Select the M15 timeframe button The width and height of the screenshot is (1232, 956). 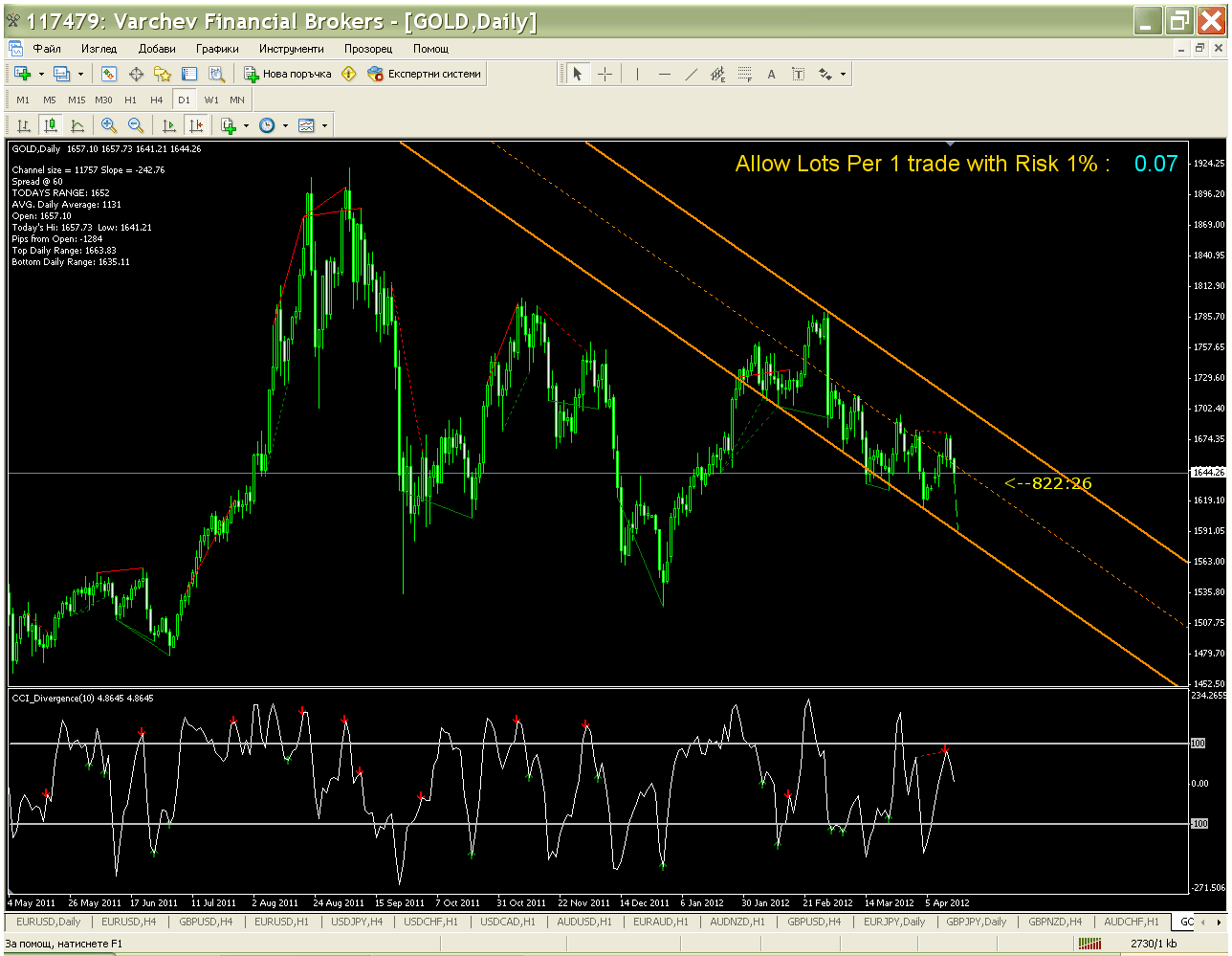tap(77, 100)
